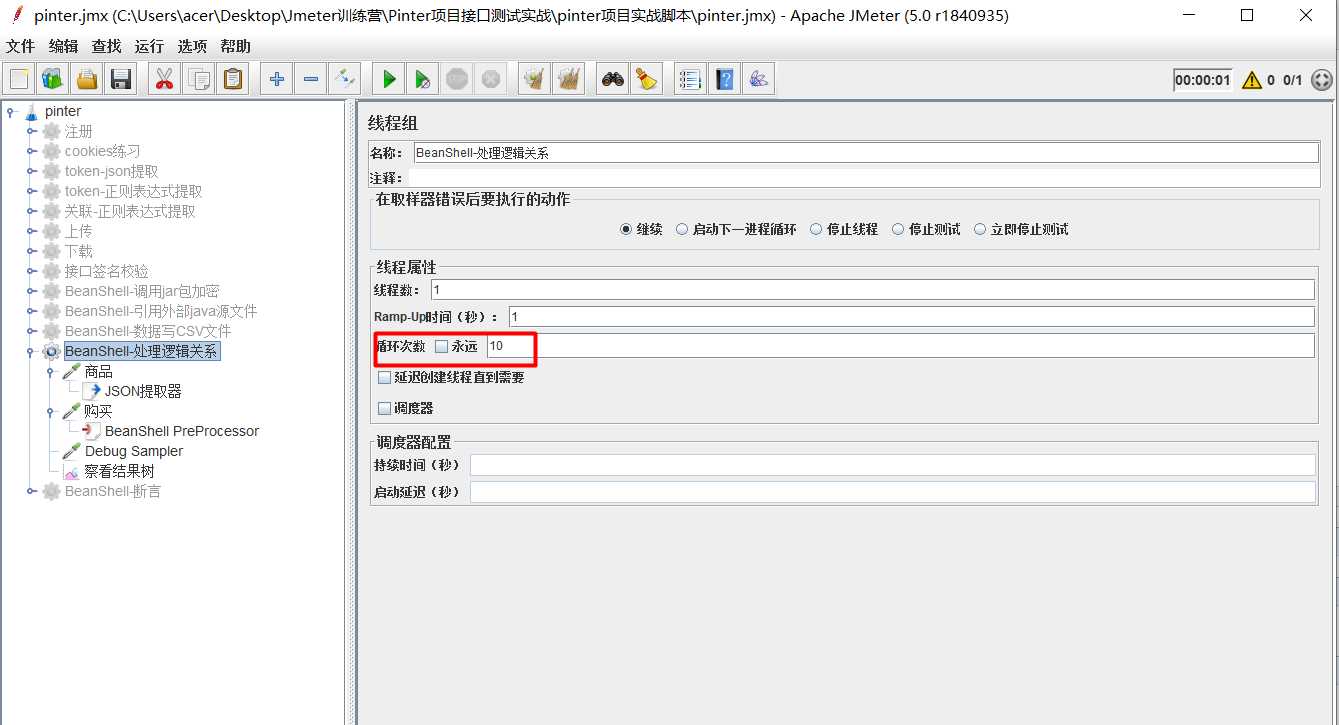Click the 注释 comment field
The height and width of the screenshot is (725, 1339).
(x=863, y=178)
